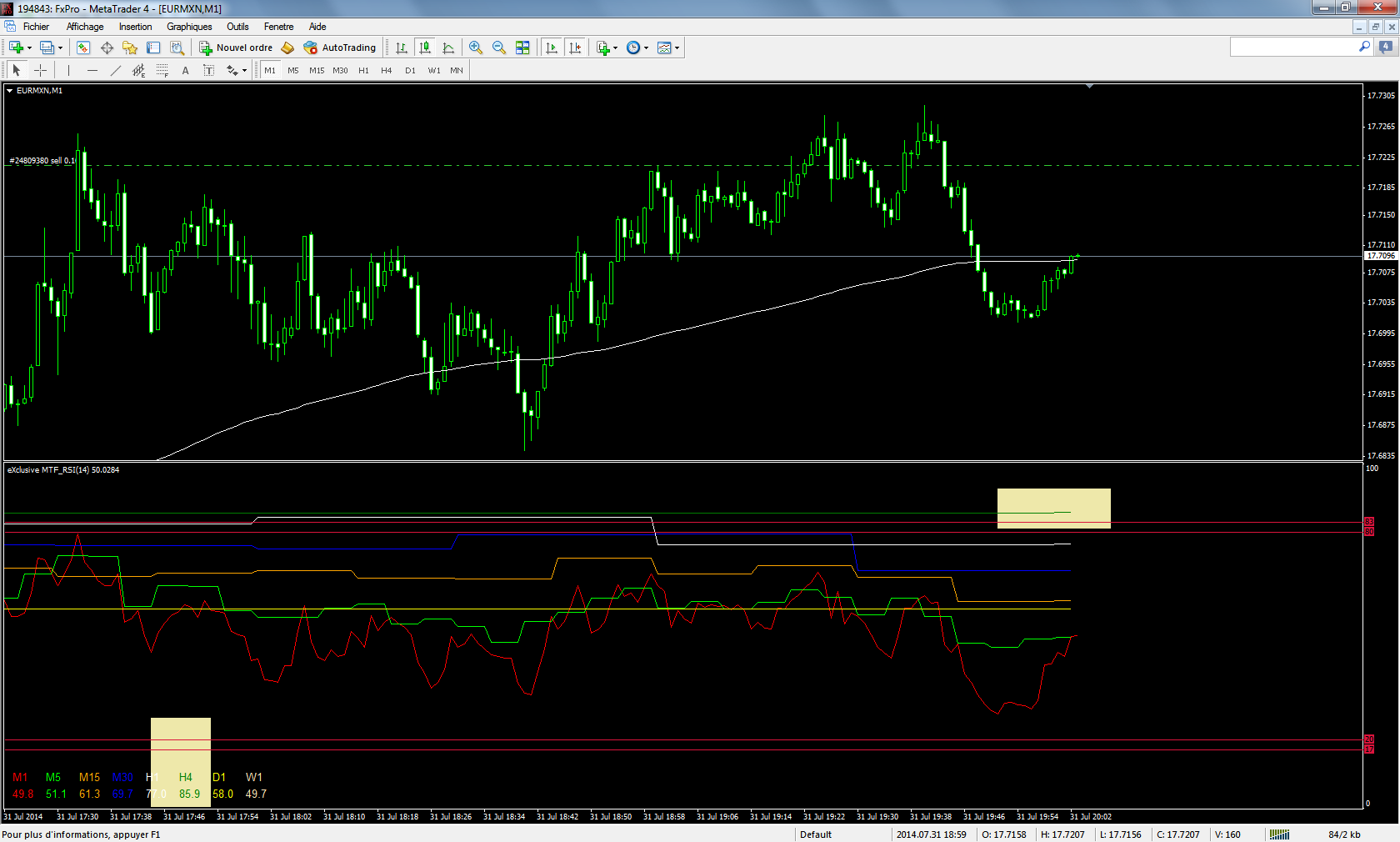Screen dimensions: 1400x842
Task: Click the indicators list icon
Action: click(603, 48)
